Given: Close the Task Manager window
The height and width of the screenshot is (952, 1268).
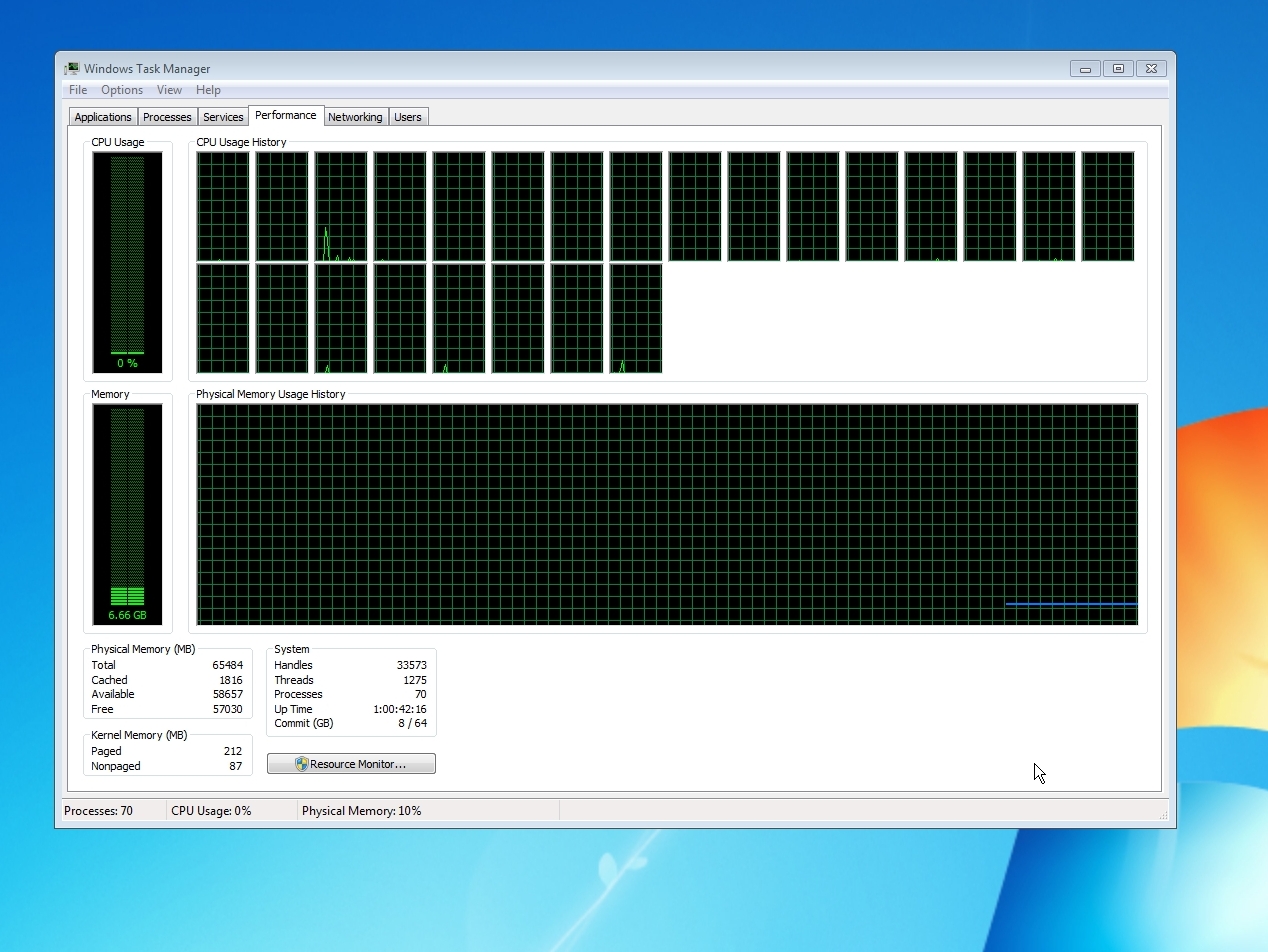Looking at the screenshot, I should click(1151, 69).
